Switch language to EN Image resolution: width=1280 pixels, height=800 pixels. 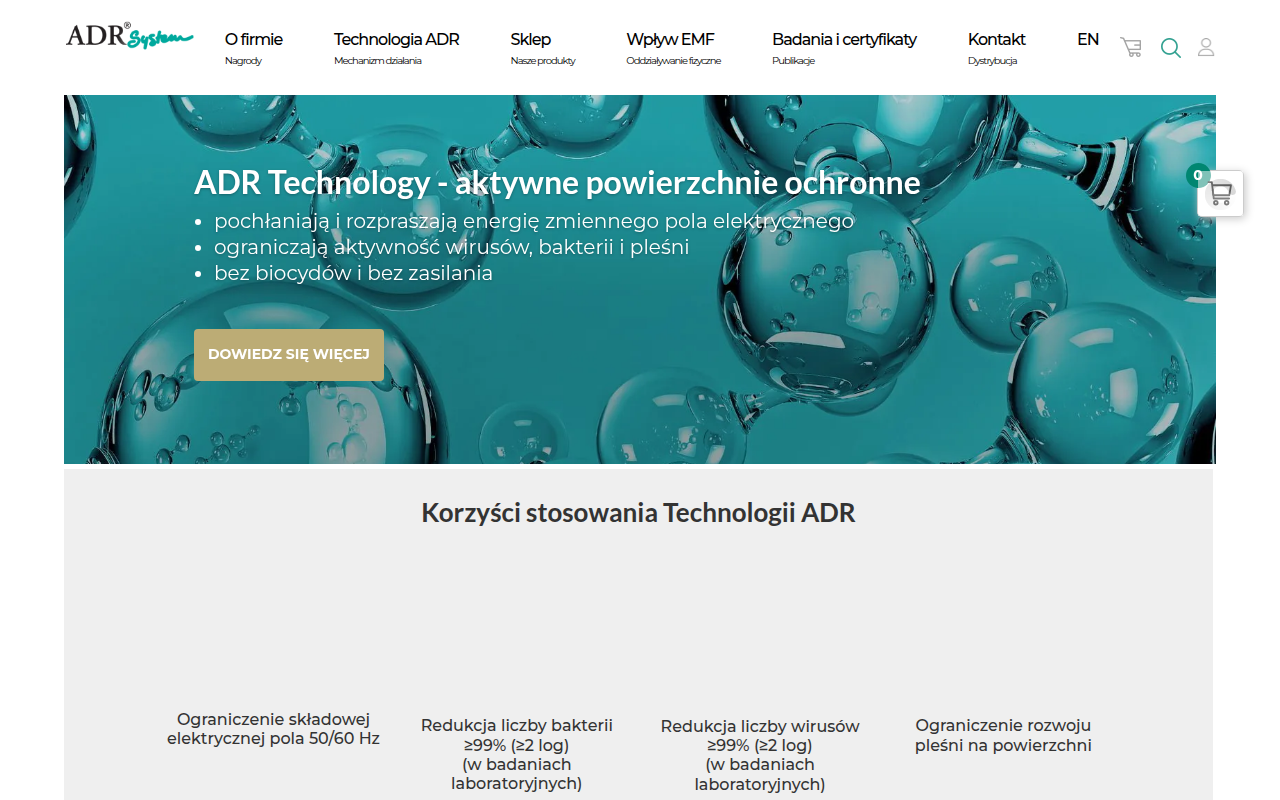[x=1088, y=40]
